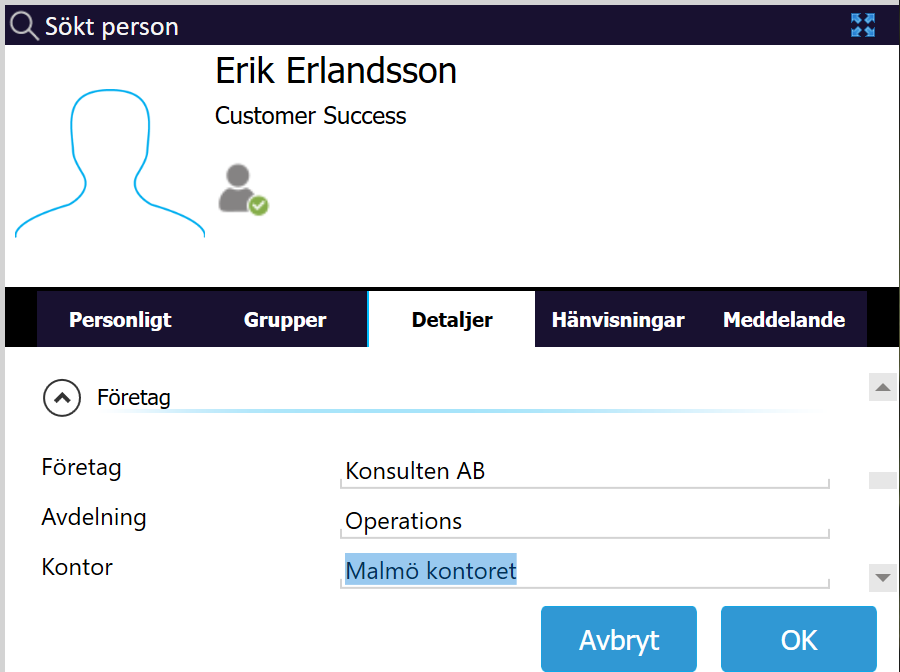The width and height of the screenshot is (900, 672).
Task: Click the Avdelning field showing Operations
Action: click(x=585, y=522)
